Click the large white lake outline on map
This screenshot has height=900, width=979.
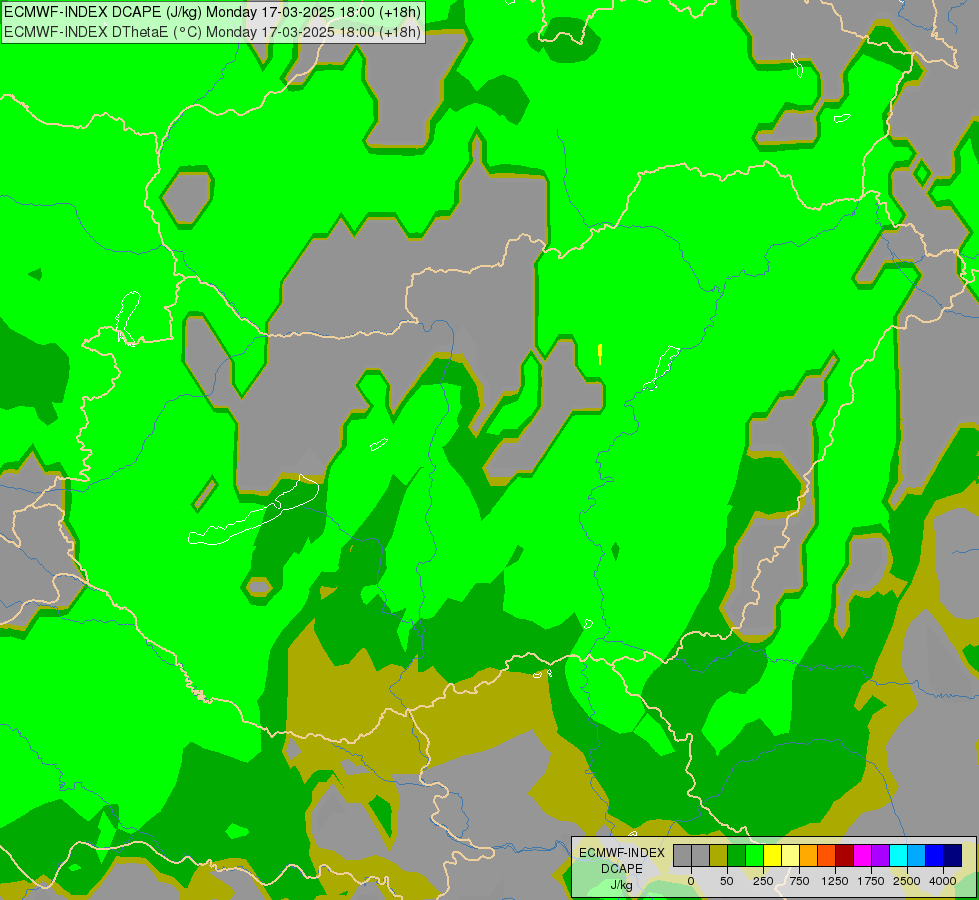pos(254,512)
